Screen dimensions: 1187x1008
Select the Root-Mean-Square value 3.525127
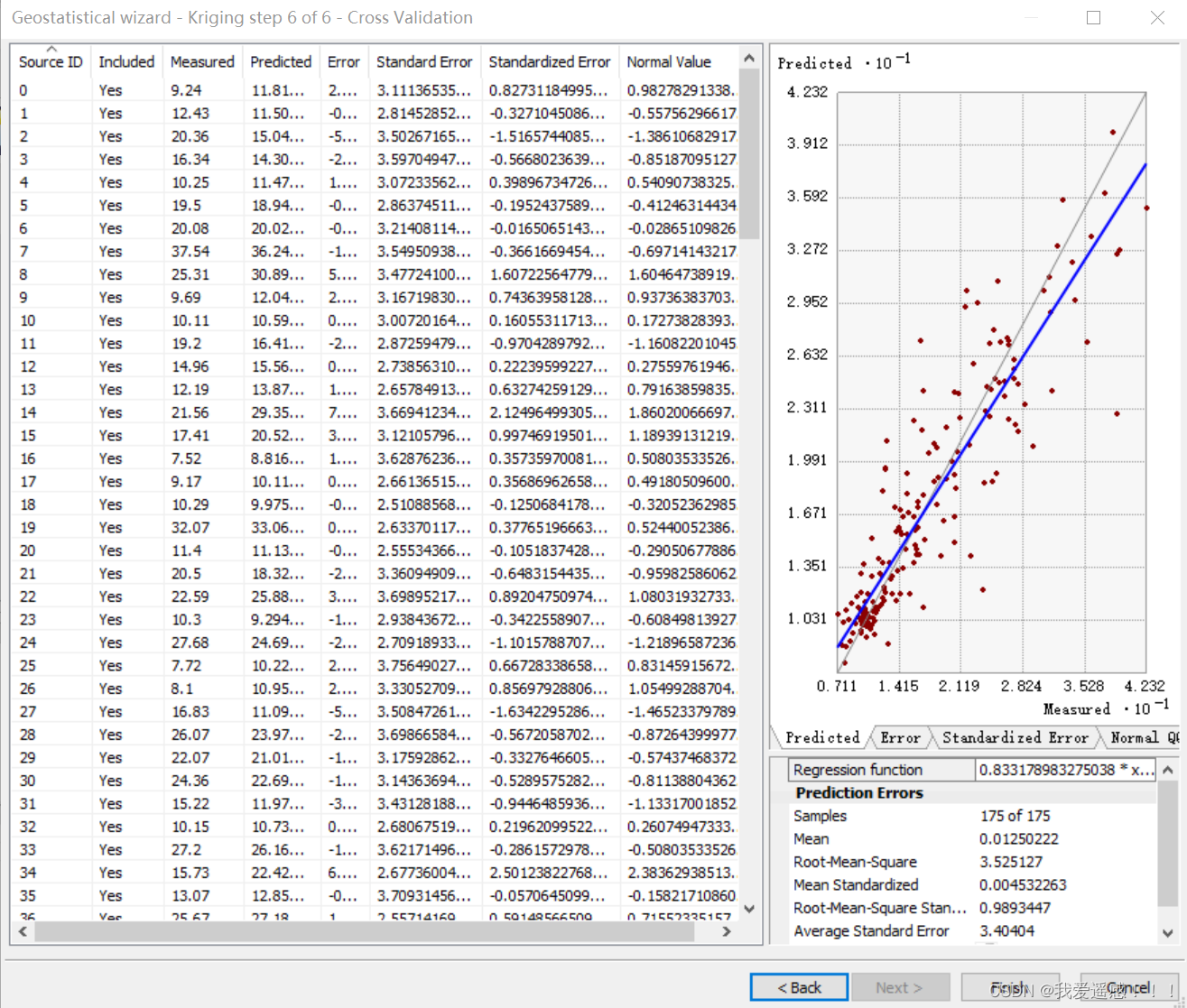coord(1011,862)
